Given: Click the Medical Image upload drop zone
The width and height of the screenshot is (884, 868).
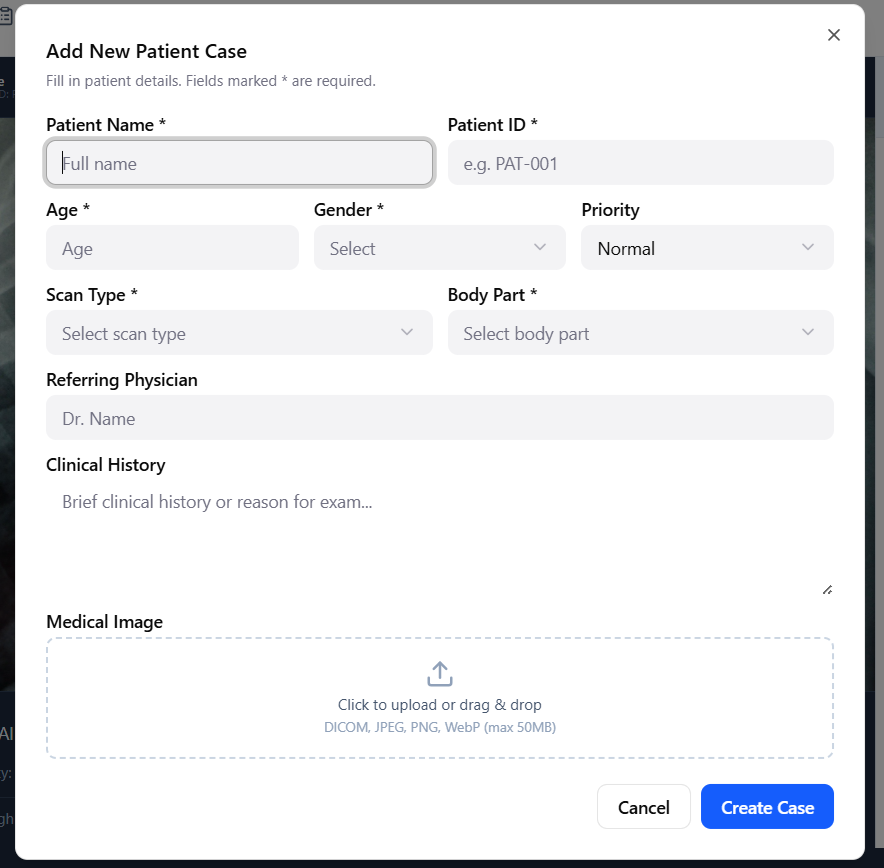Looking at the screenshot, I should click(x=440, y=698).
